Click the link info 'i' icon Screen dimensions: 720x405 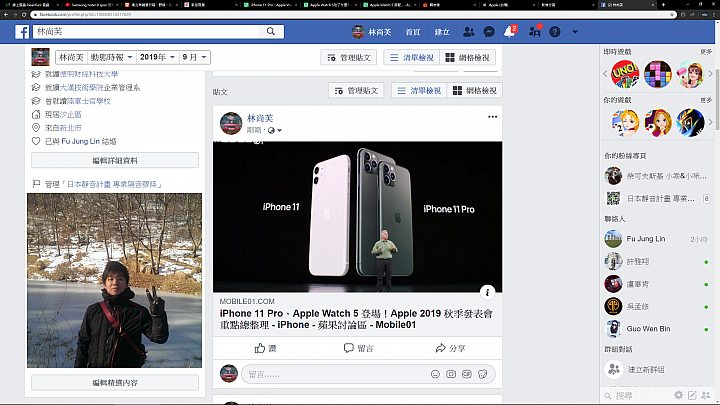click(x=487, y=292)
